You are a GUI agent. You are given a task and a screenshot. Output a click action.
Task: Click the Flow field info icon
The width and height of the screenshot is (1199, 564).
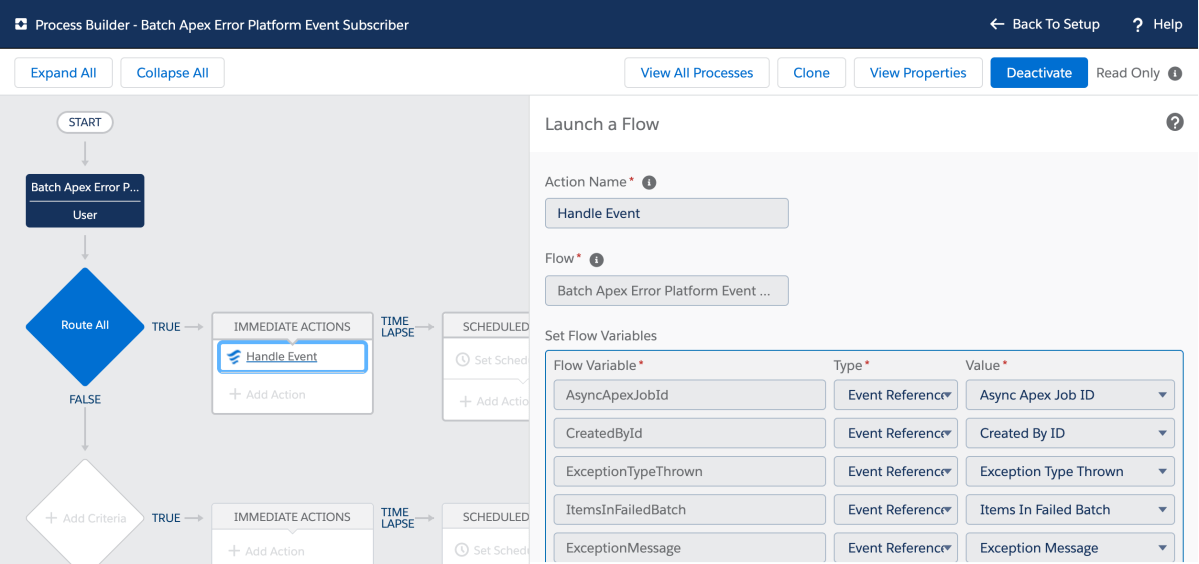[597, 259]
